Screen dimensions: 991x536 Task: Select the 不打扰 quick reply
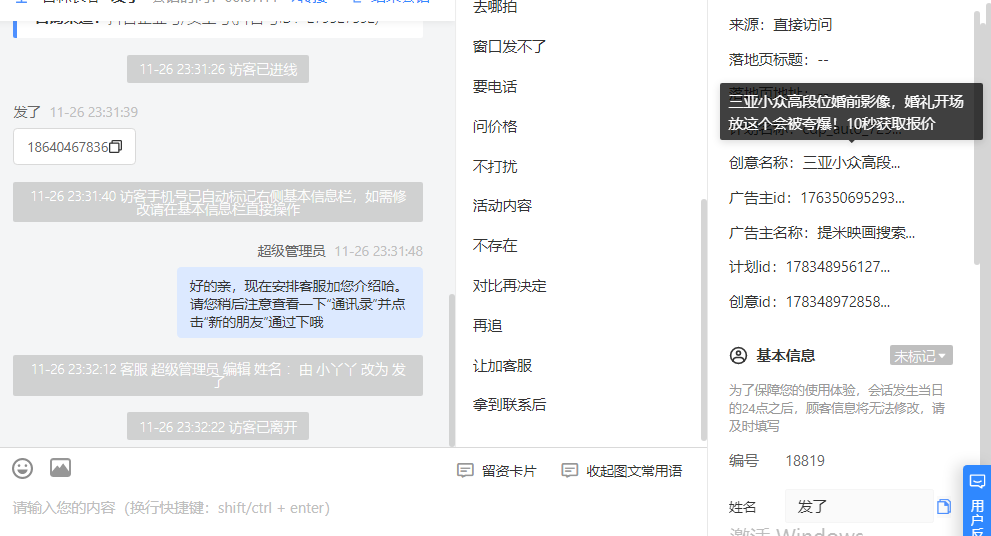coord(495,166)
